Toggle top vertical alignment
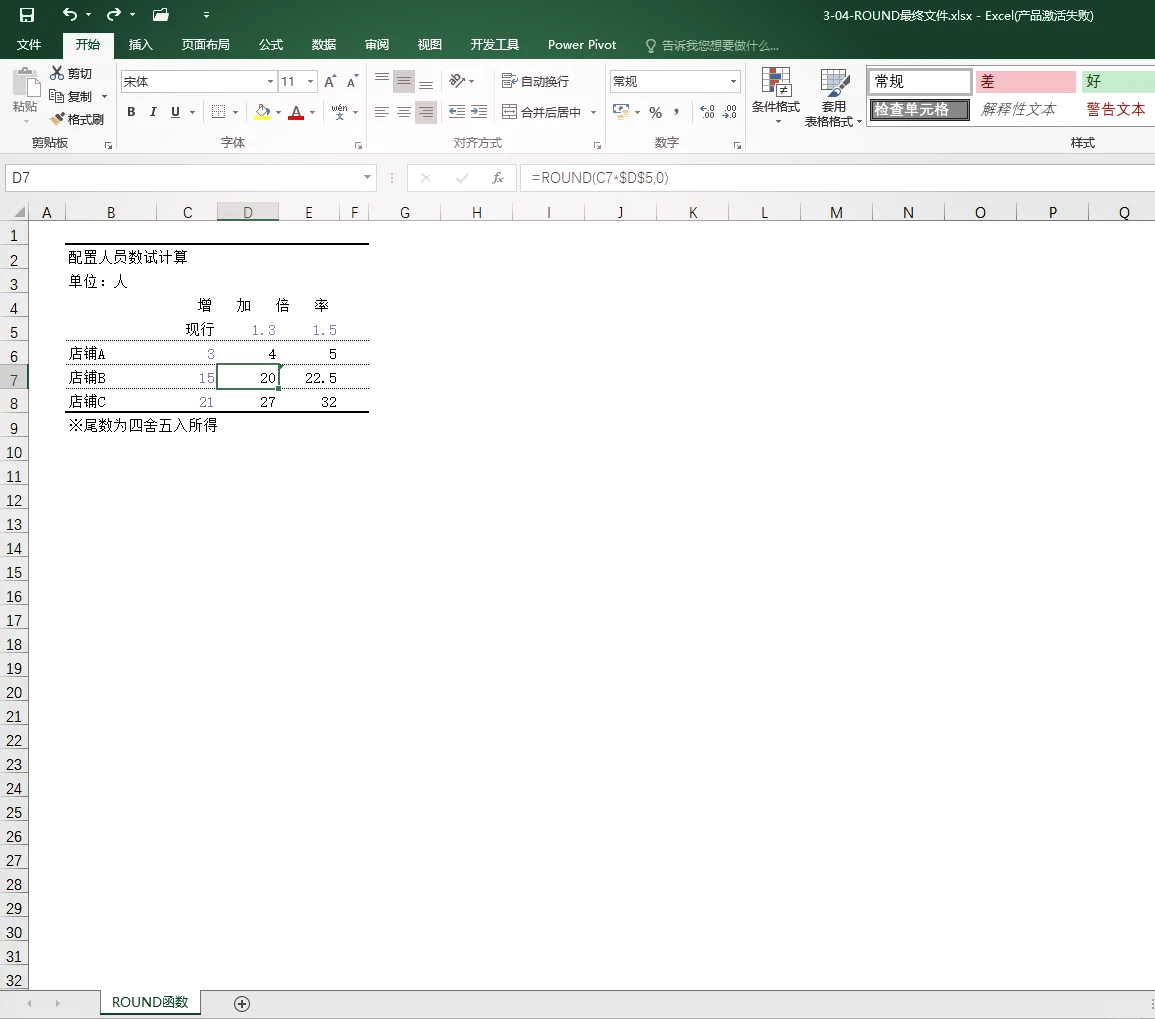This screenshot has height=1019, width=1155. [382, 80]
